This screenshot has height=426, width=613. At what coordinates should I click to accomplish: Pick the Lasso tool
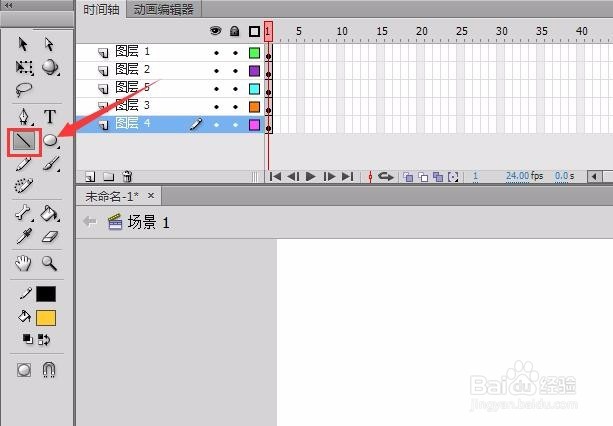[24, 89]
